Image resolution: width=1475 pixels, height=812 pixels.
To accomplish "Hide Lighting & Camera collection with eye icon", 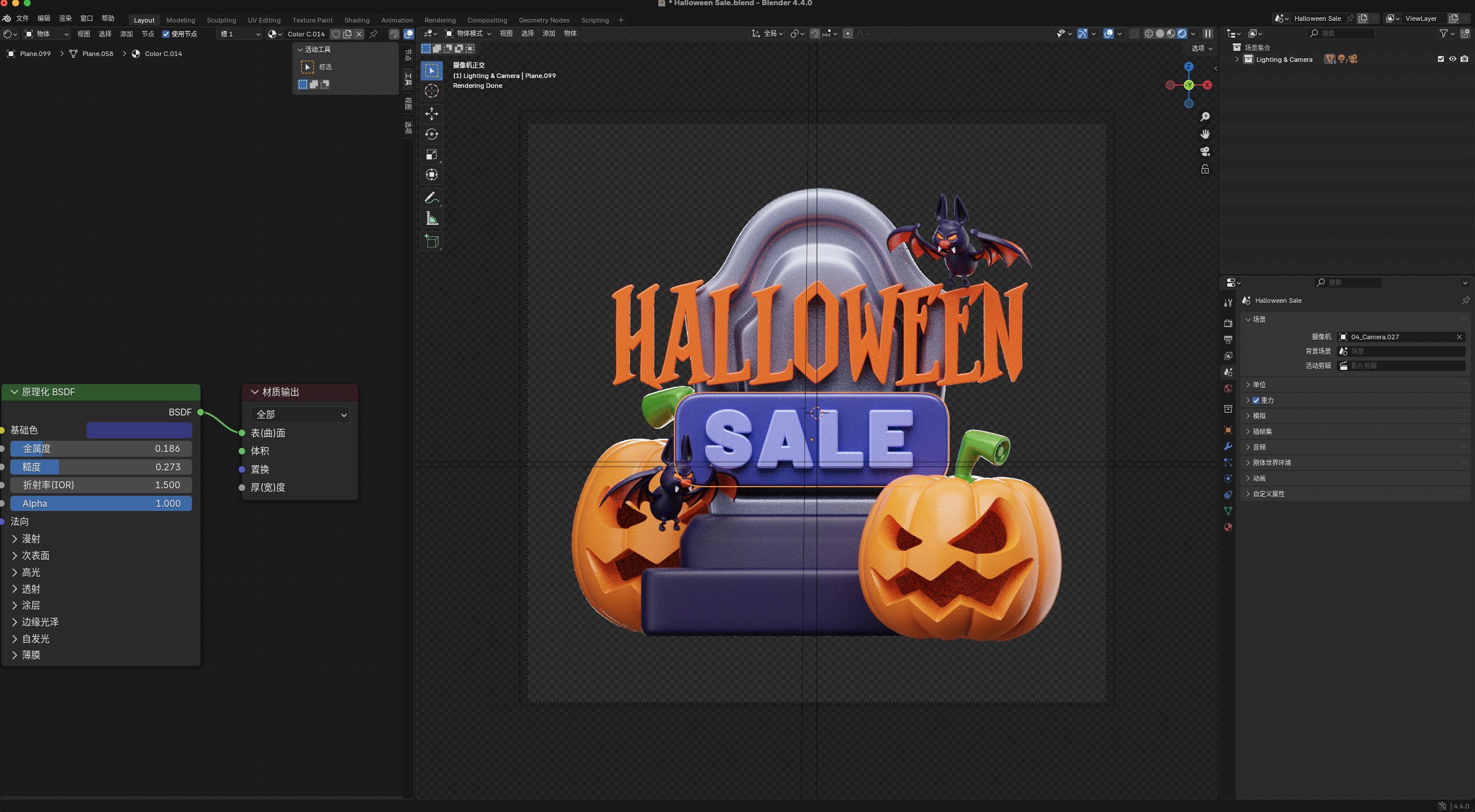I will [x=1452, y=59].
